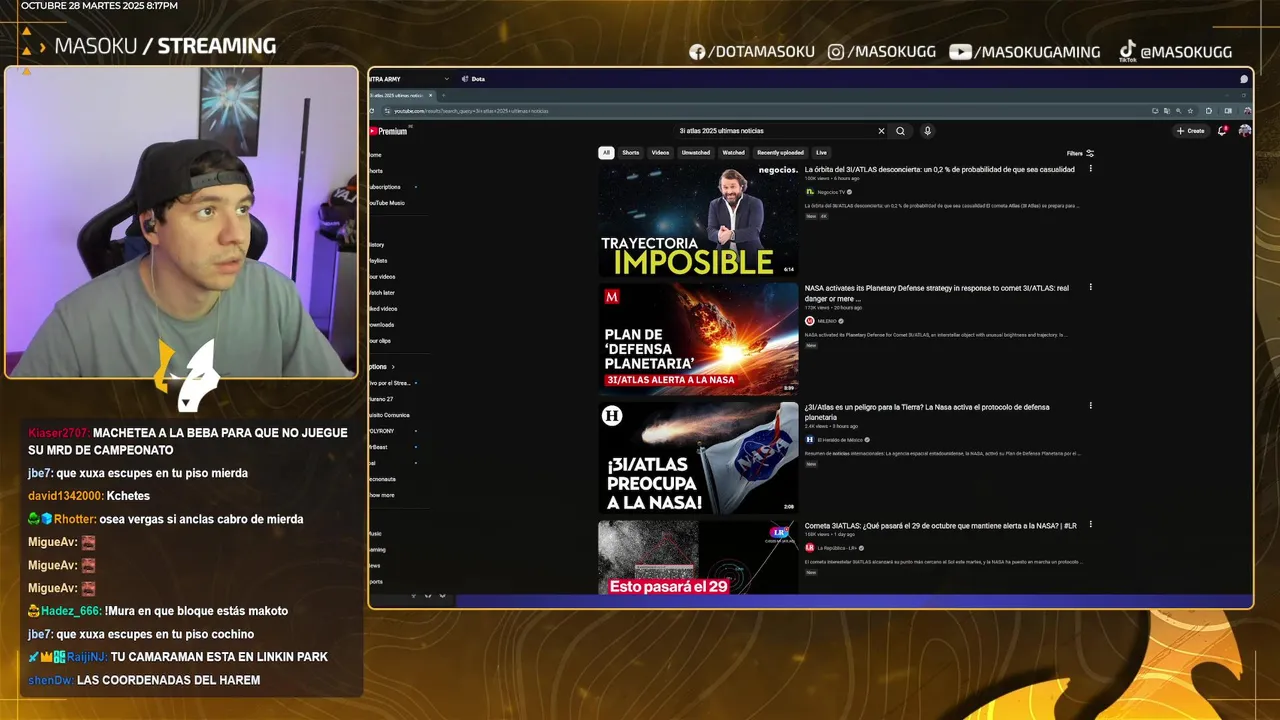
Task: Select the All filter chip
Action: [606, 153]
